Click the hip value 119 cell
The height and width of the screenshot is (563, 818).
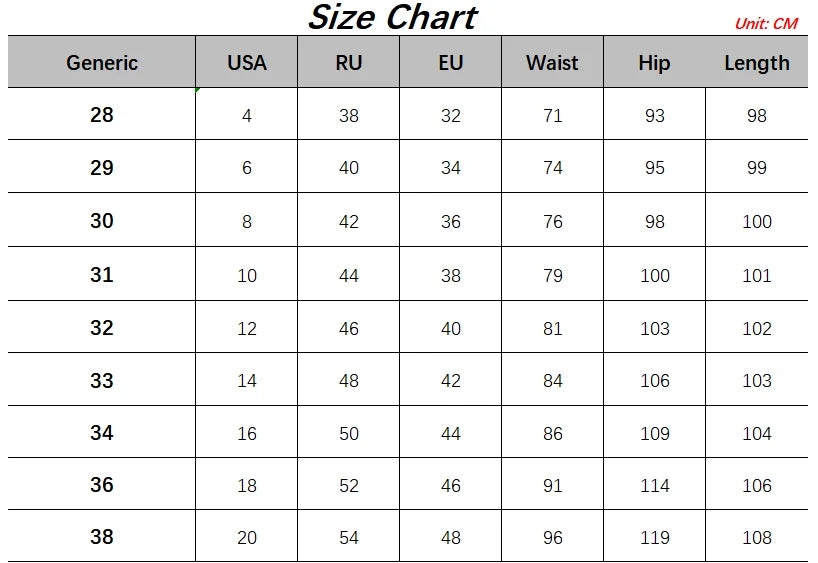654,538
